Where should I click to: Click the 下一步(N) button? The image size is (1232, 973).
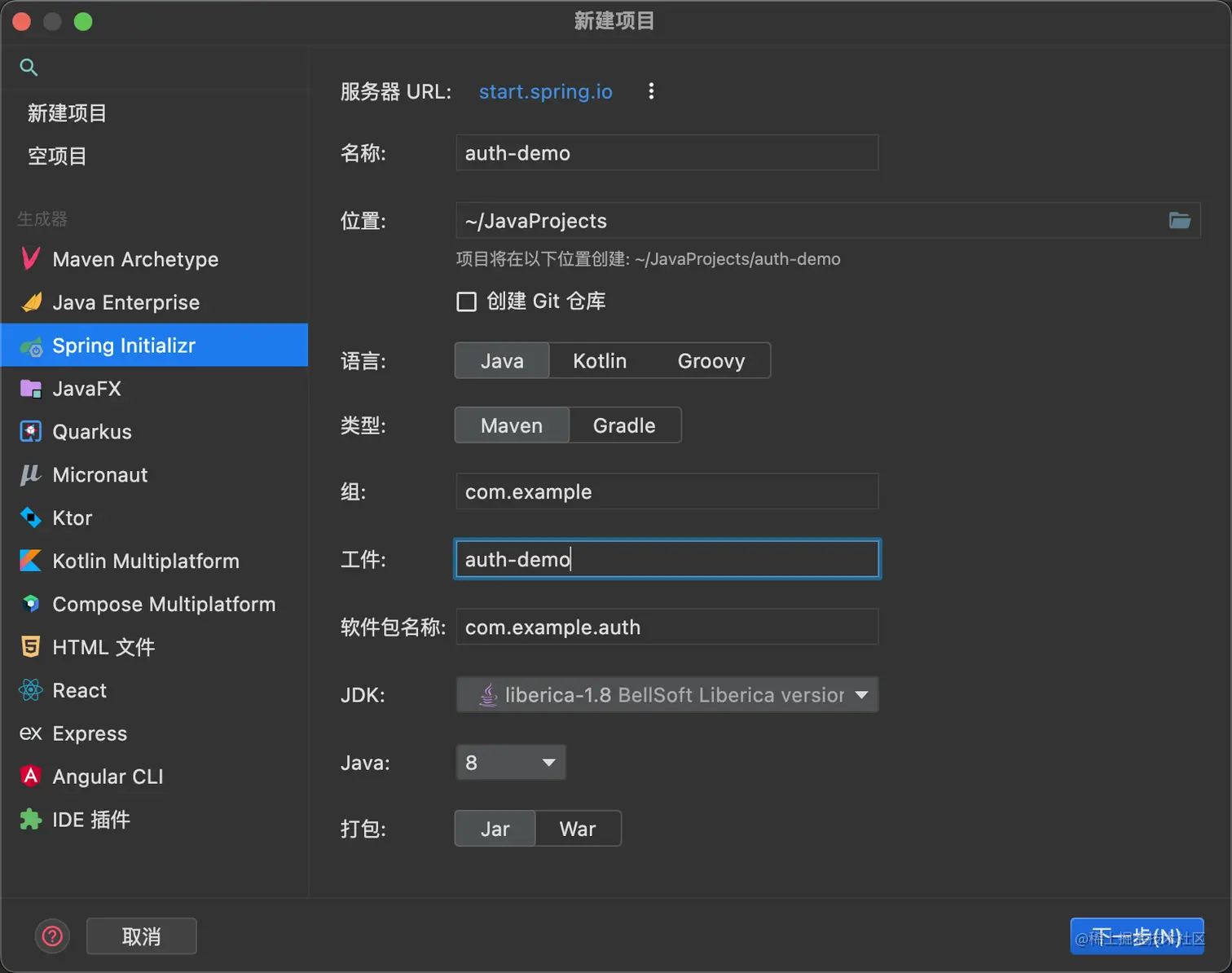1137,936
